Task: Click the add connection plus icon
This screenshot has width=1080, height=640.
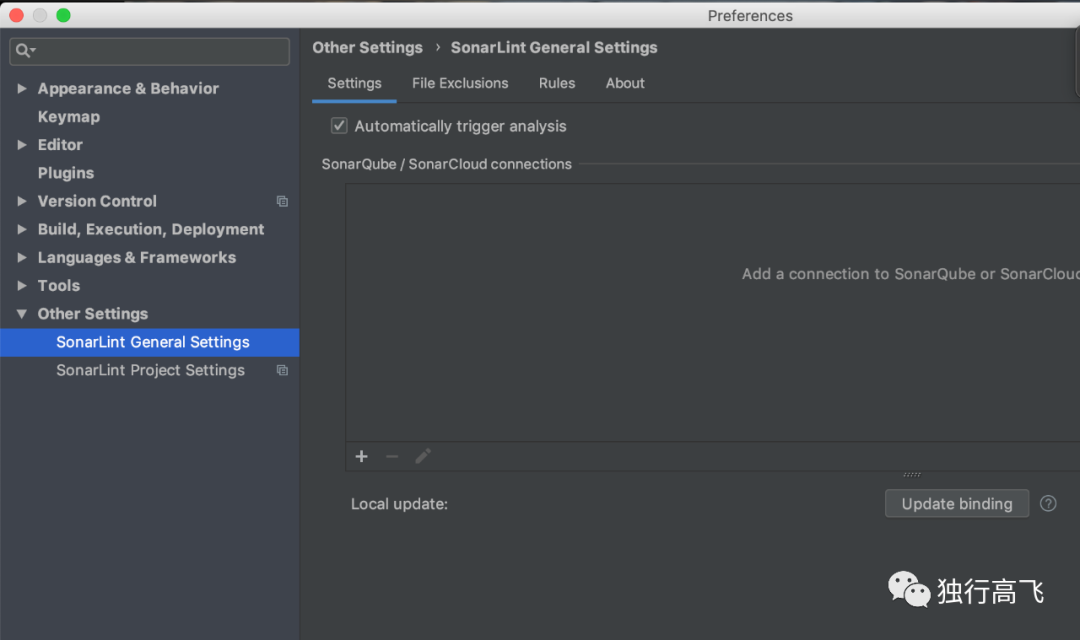Action: point(361,457)
